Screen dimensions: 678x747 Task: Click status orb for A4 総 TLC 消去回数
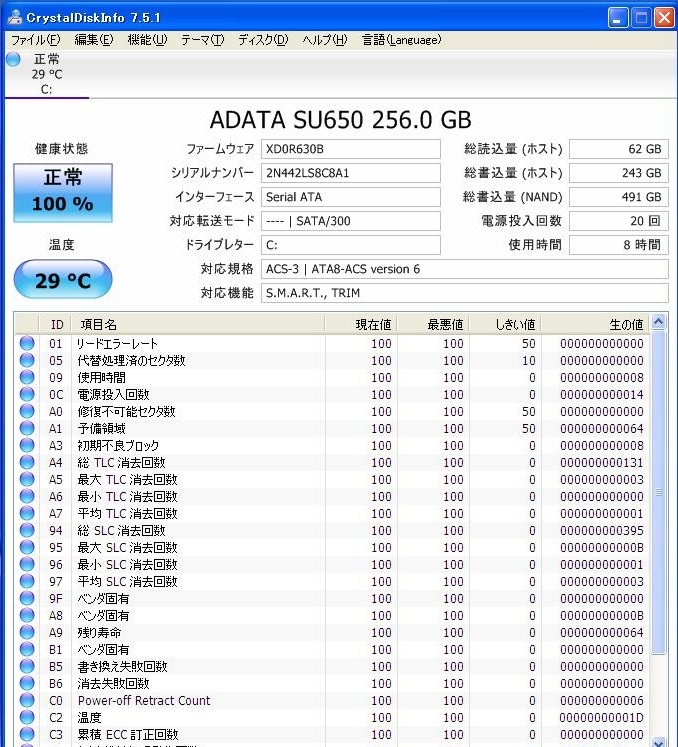pyautogui.click(x=27, y=462)
